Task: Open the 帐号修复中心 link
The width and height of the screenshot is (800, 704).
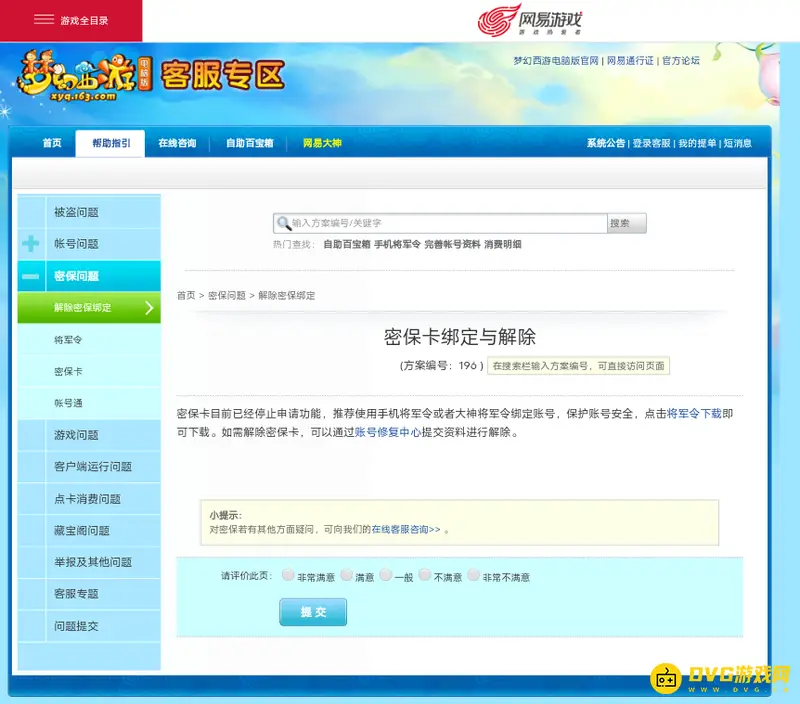Action: [x=388, y=432]
